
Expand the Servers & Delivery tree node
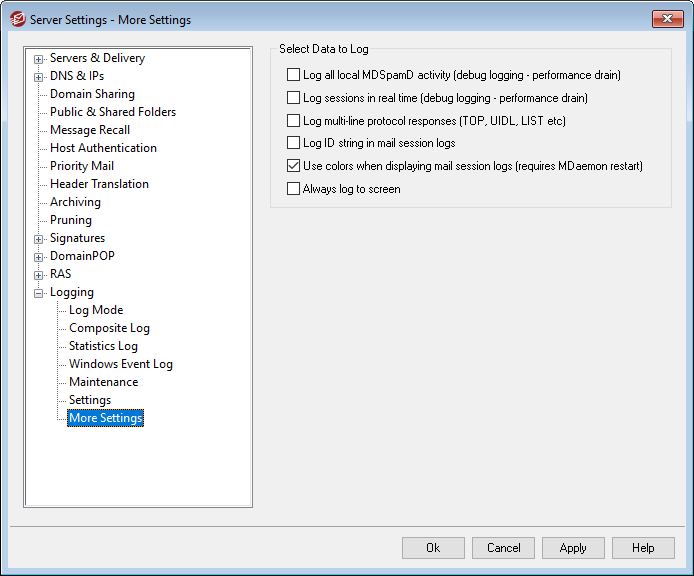(39, 59)
